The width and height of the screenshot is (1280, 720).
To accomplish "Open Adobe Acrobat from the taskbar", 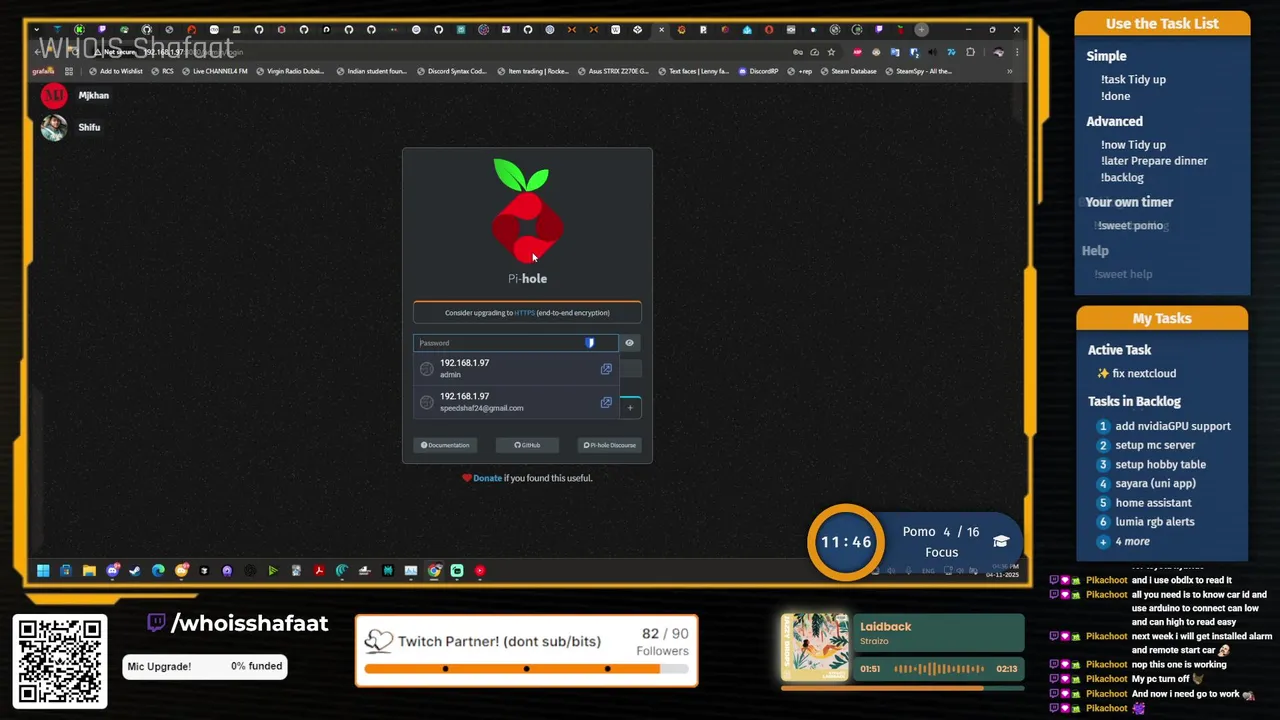I will click(x=319, y=571).
